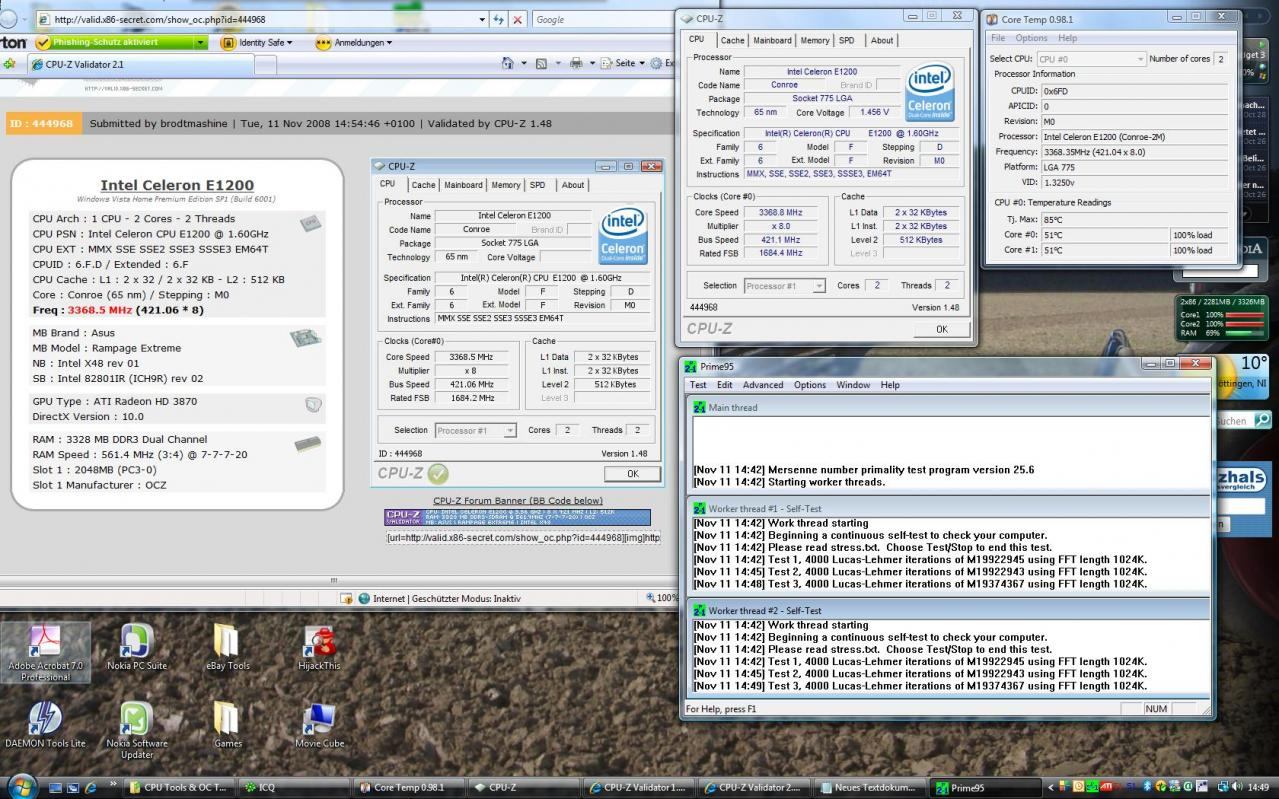Image resolution: width=1279 pixels, height=799 pixels.
Task: Open Window menu in Prime95
Action: pos(853,385)
